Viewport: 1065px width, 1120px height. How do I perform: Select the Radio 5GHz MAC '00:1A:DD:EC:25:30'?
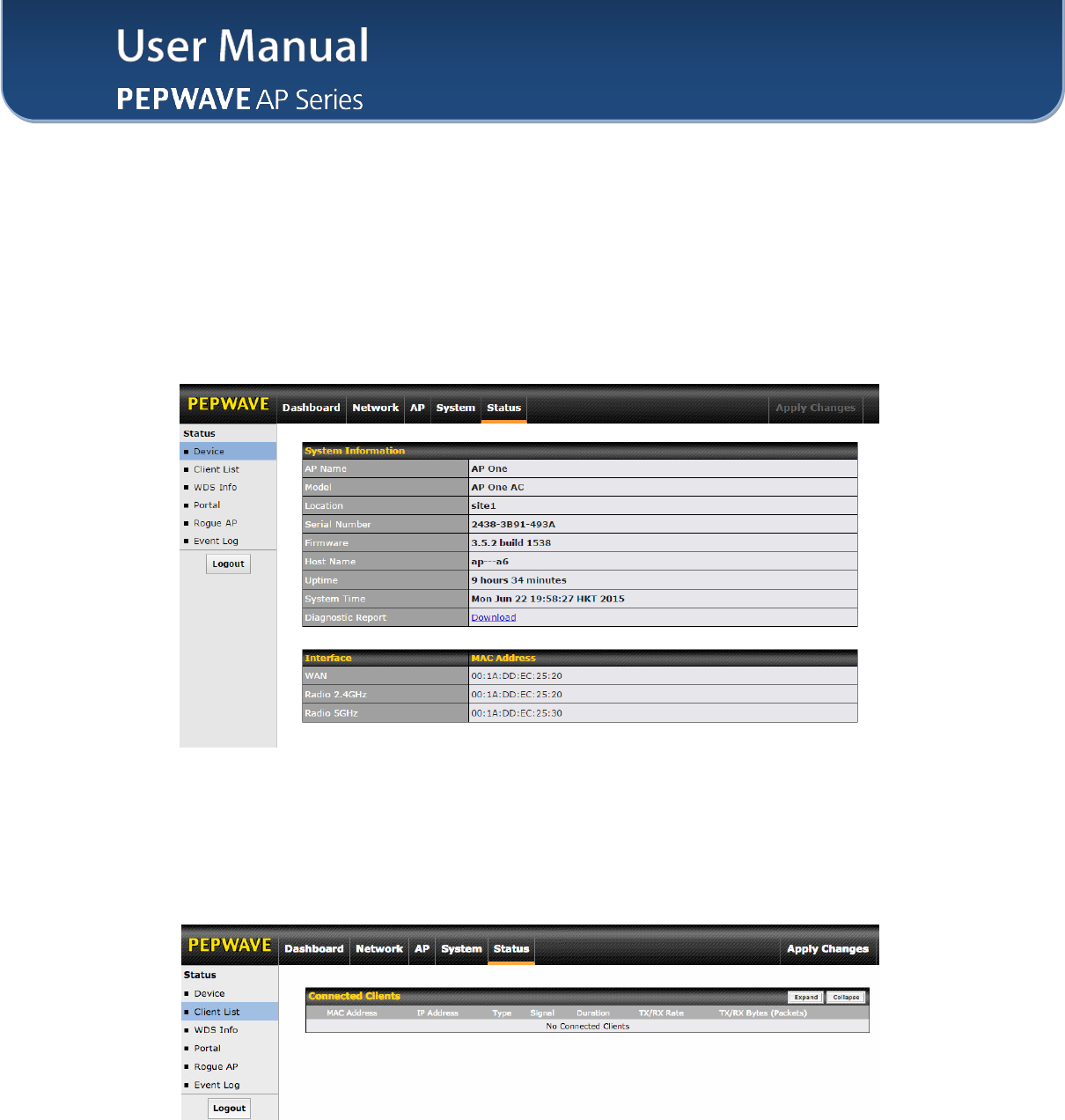coord(517,713)
